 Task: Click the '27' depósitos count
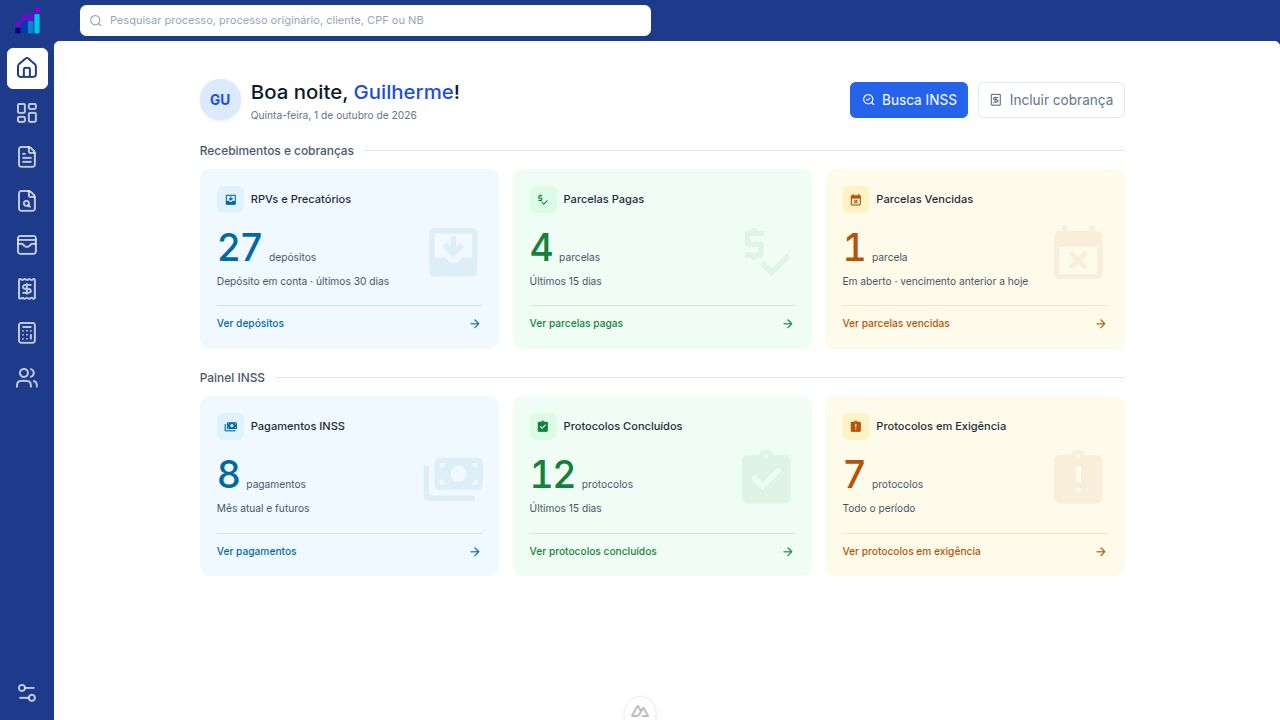240,248
